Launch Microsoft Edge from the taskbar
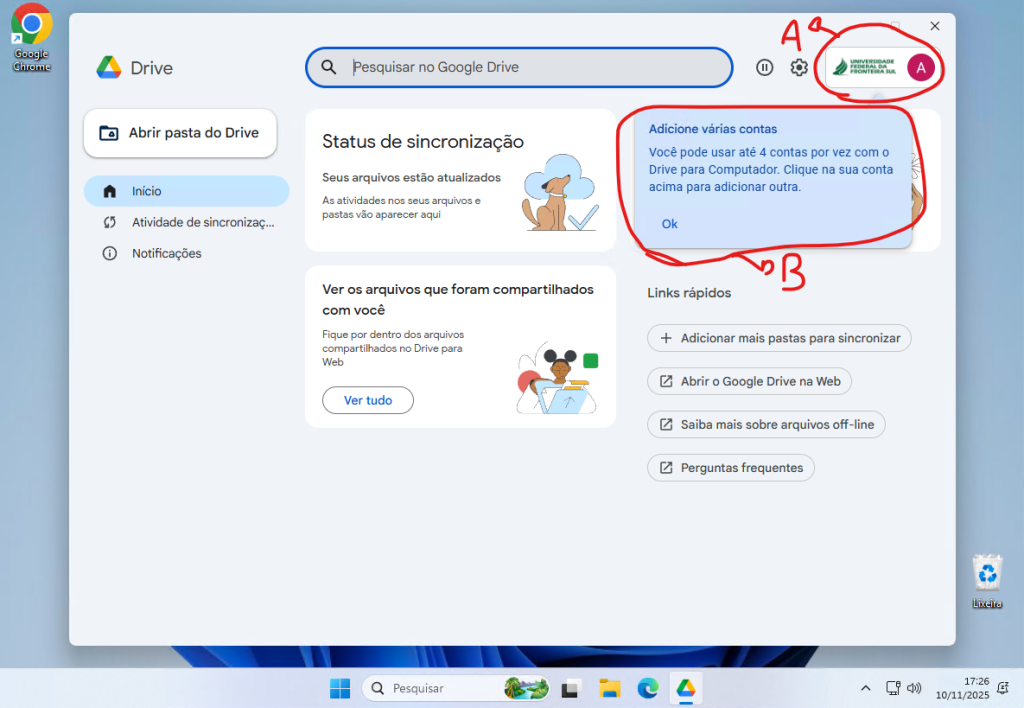 click(x=648, y=688)
